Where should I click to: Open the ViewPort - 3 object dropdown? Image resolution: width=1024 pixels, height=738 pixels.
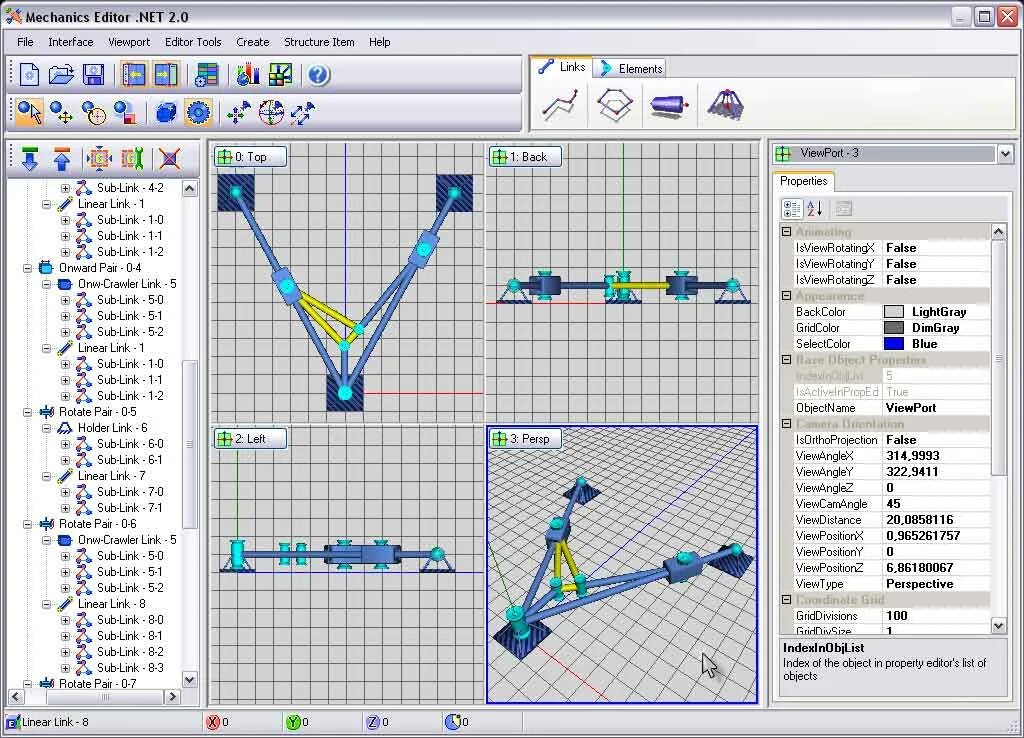point(1005,154)
